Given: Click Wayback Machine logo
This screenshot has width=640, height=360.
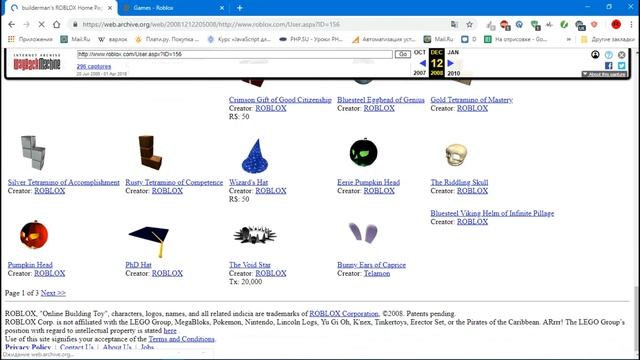Looking at the screenshot, I should coord(37,62).
